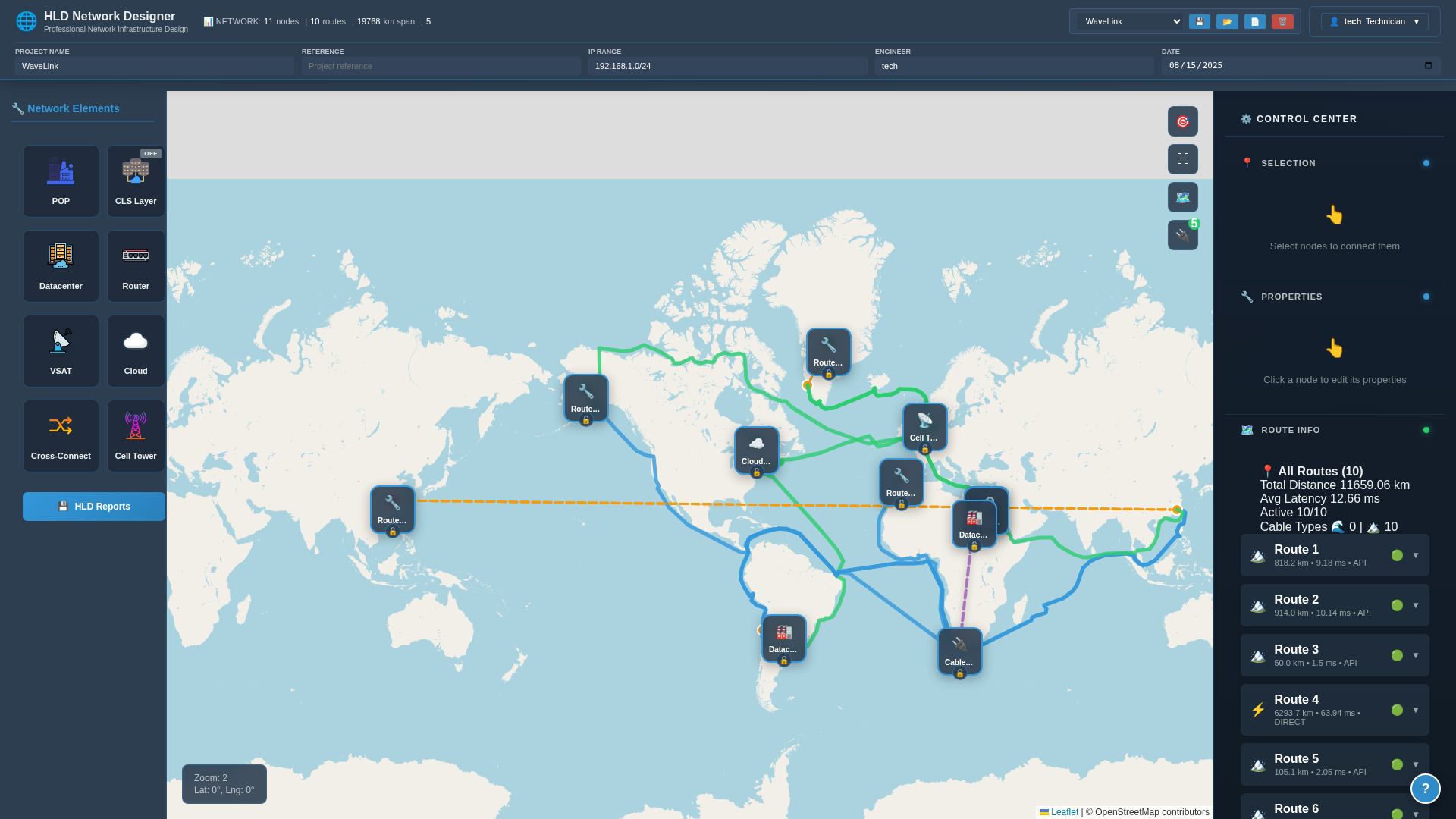Toggle fullscreen map view button

(x=1183, y=159)
